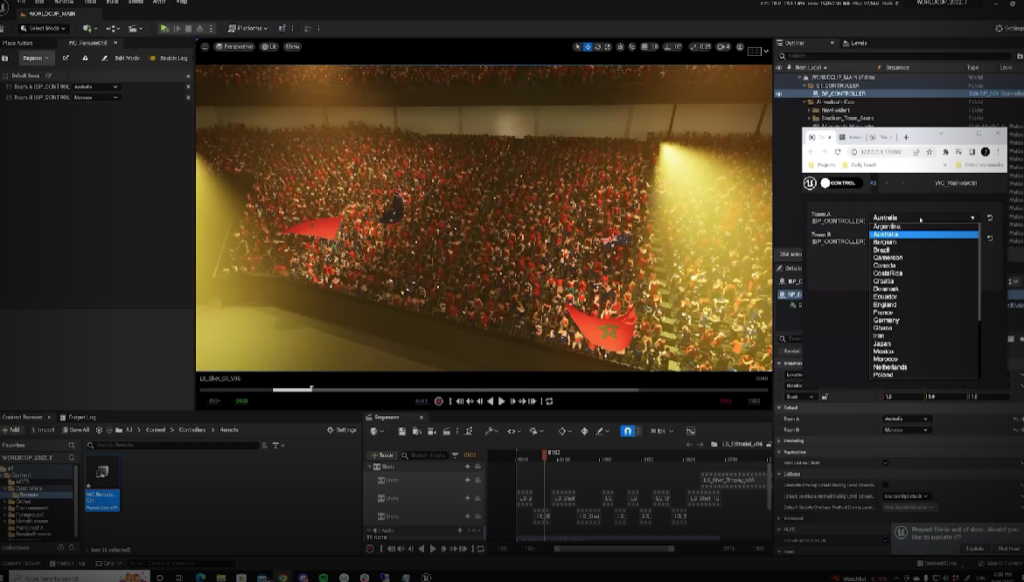Click the viewport record button
This screenshot has height=582, width=1024.
pyautogui.click(x=438, y=401)
